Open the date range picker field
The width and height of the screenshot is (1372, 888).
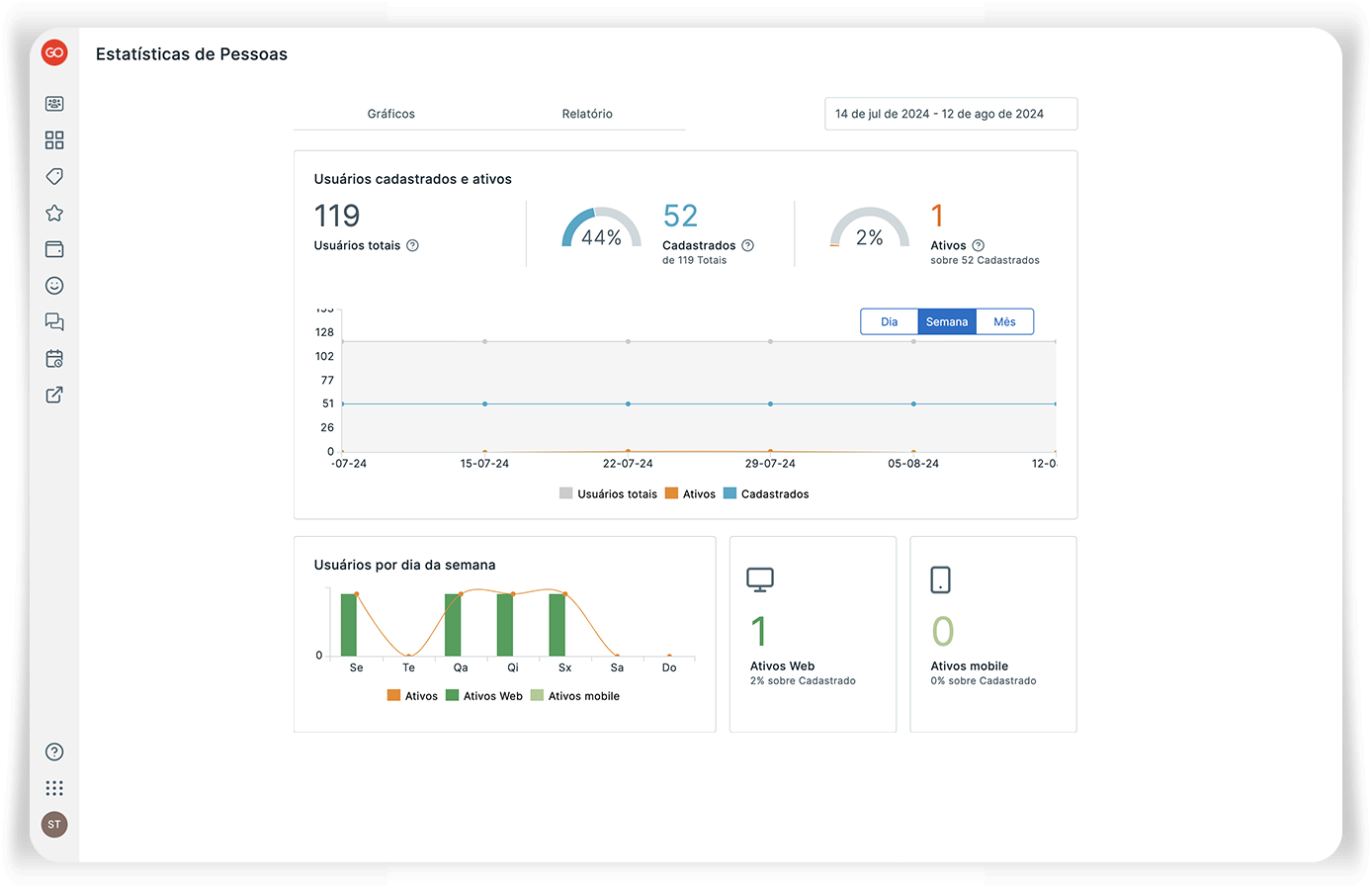pos(951,114)
